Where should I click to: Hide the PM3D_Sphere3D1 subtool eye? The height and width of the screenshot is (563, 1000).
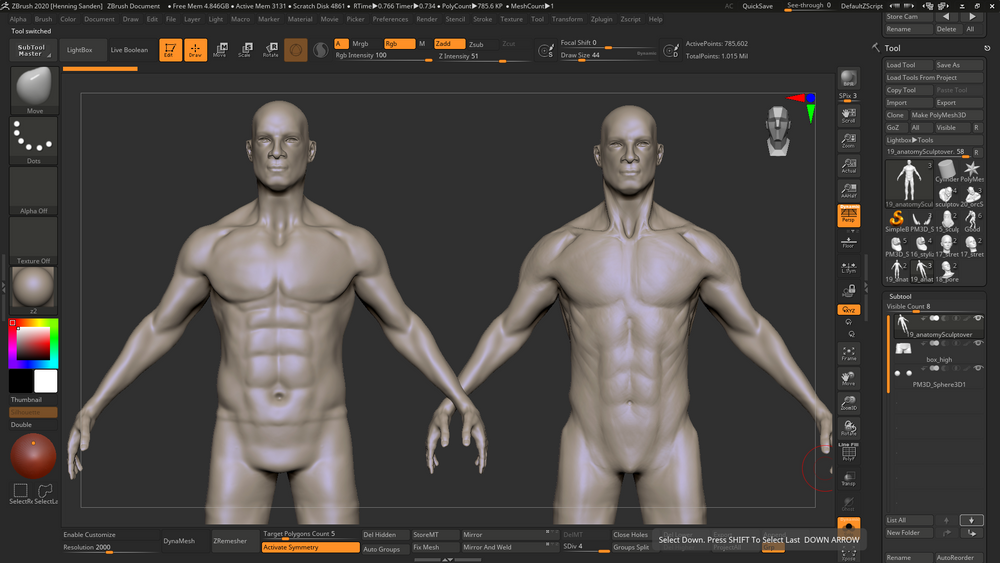click(978, 369)
